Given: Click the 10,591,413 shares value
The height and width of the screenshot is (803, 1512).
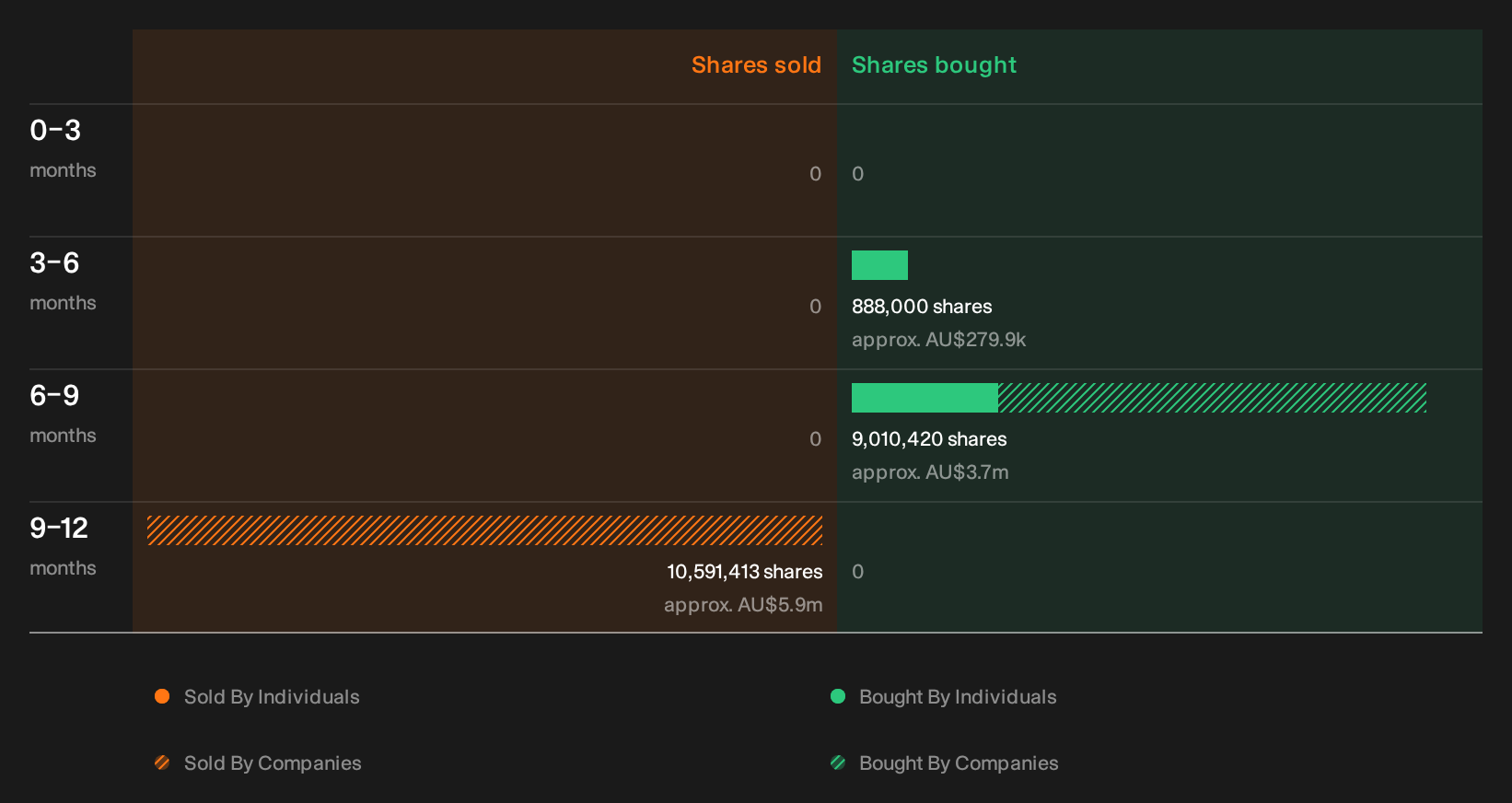Looking at the screenshot, I should (745, 572).
